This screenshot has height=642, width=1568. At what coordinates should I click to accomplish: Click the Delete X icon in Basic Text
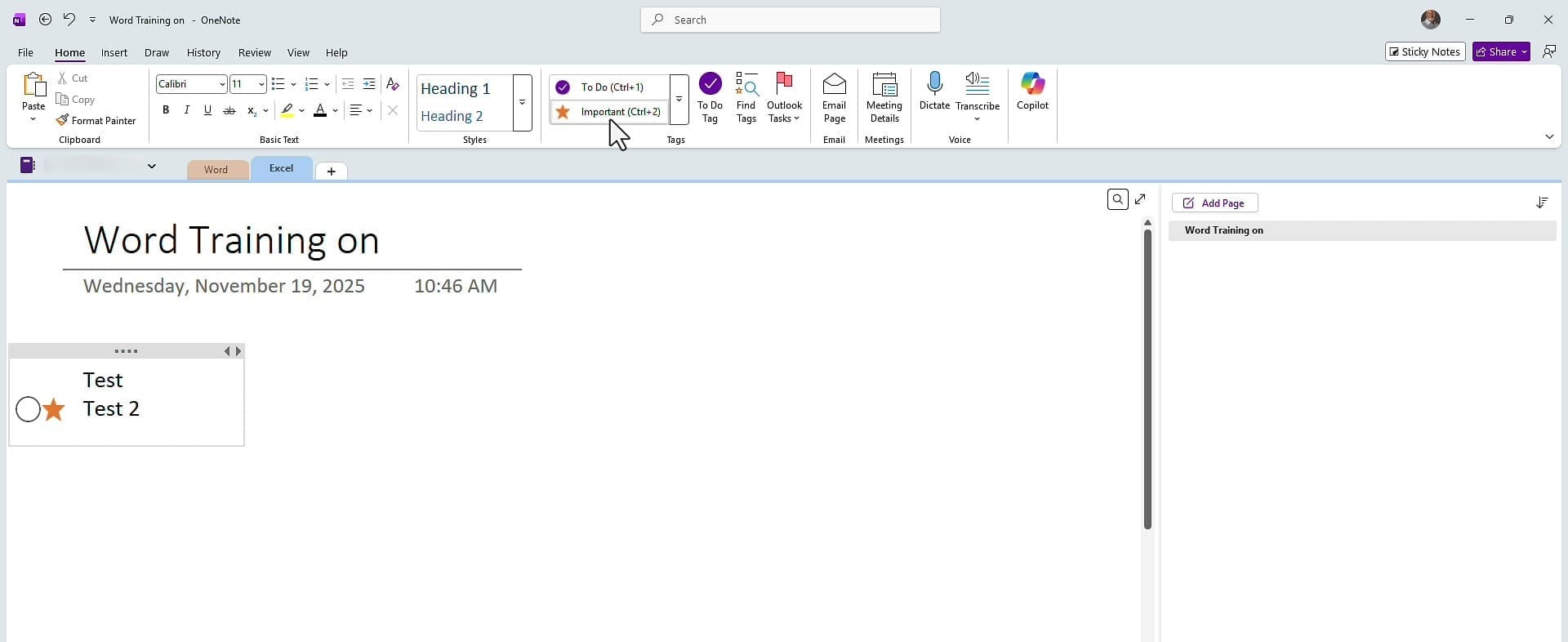pyautogui.click(x=393, y=110)
